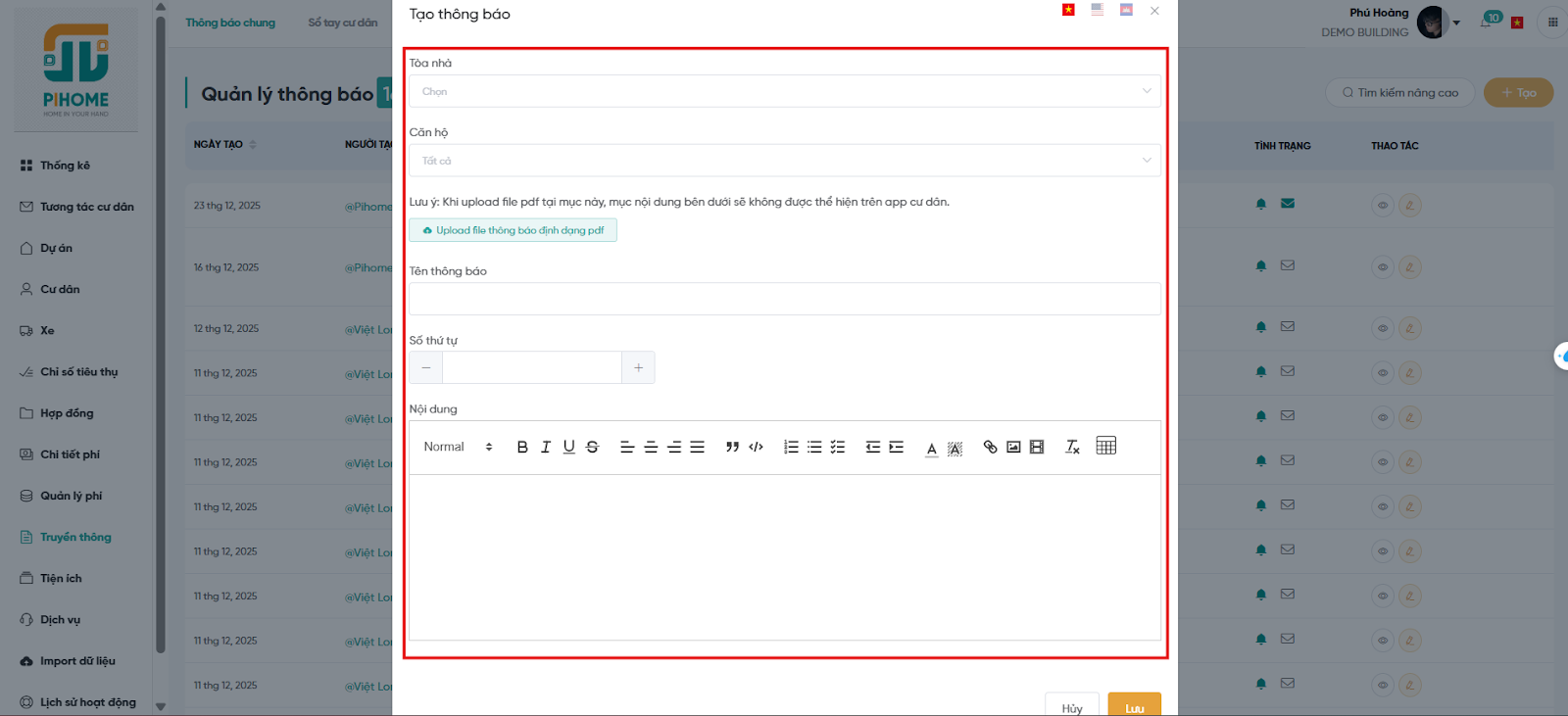
Task: Add a table to the notification content
Action: point(1105,446)
